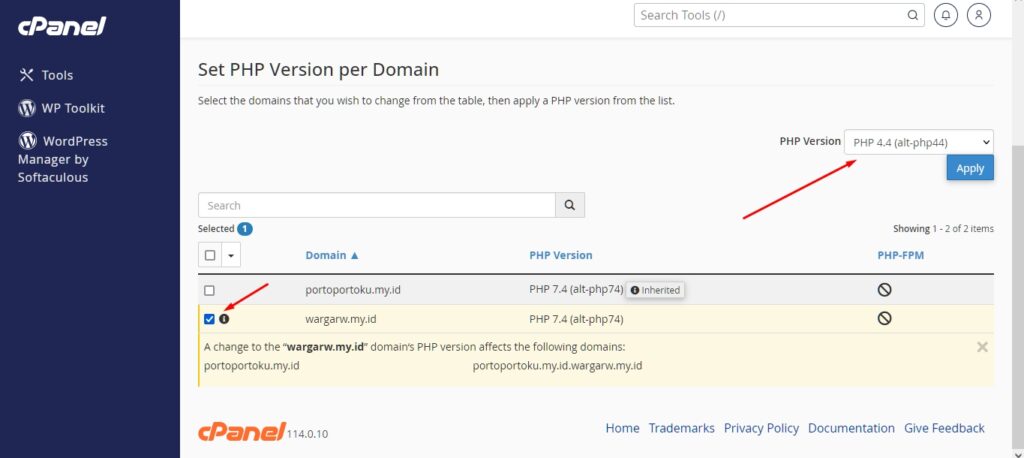Click the WordPress Manager logo icon
This screenshot has height=458, width=1024.
(27, 140)
